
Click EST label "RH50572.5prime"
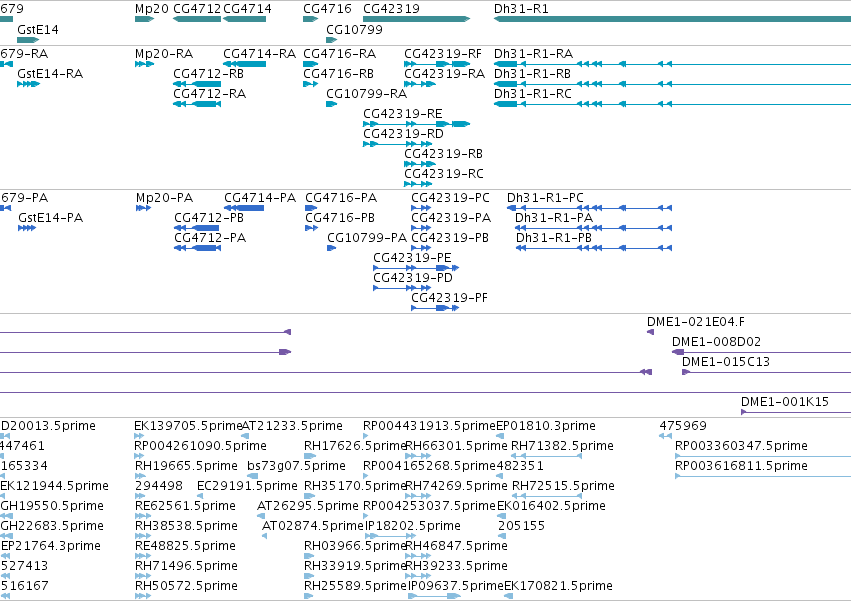[x=186, y=587]
